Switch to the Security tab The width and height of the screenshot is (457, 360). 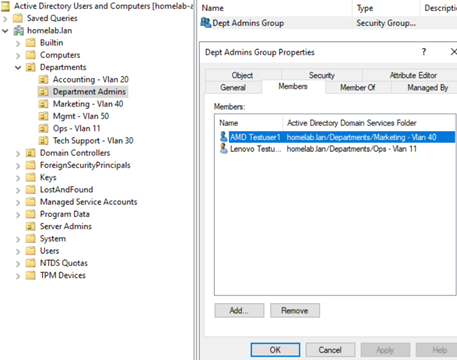click(x=322, y=75)
